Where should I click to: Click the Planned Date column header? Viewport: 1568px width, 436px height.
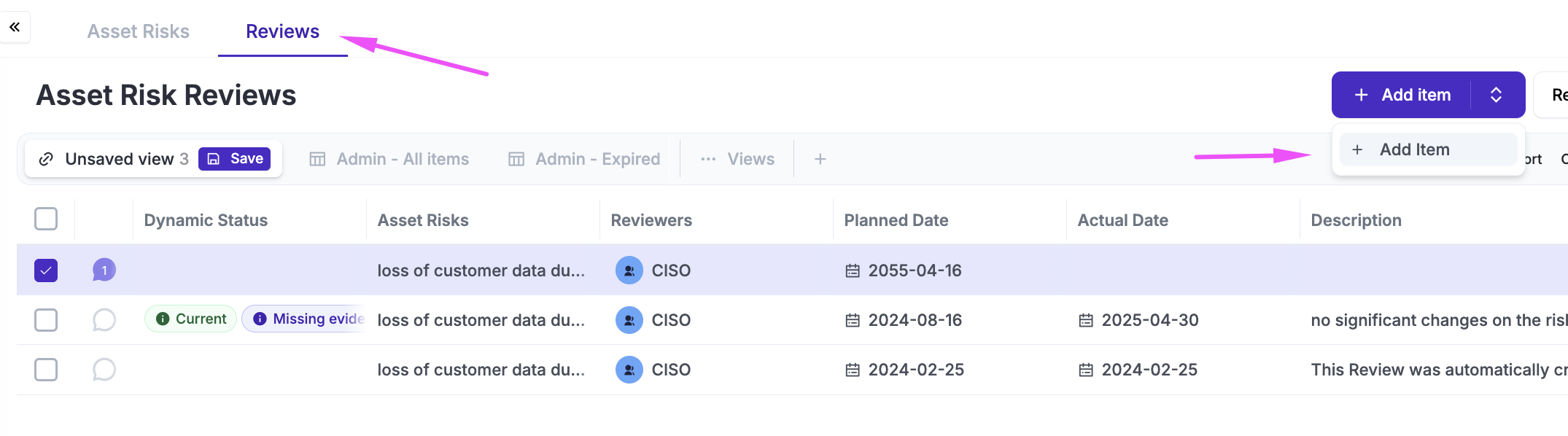coord(896,220)
